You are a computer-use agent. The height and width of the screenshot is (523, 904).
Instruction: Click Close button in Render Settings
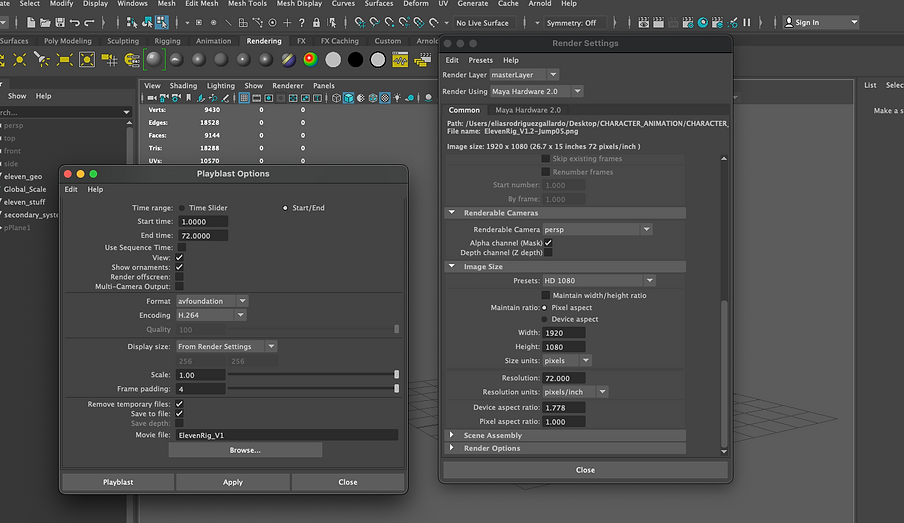[x=585, y=470]
